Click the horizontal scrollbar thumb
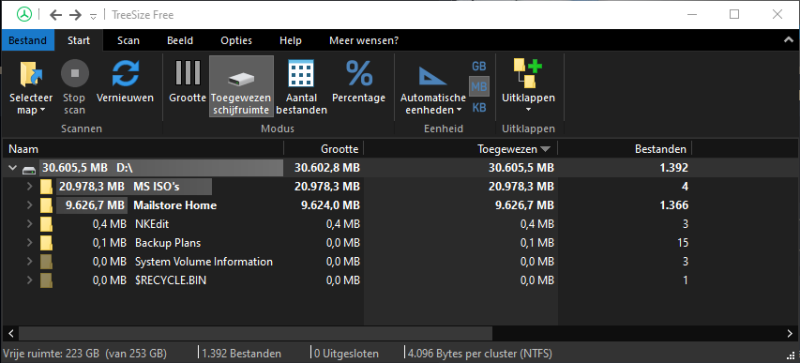 256,333
